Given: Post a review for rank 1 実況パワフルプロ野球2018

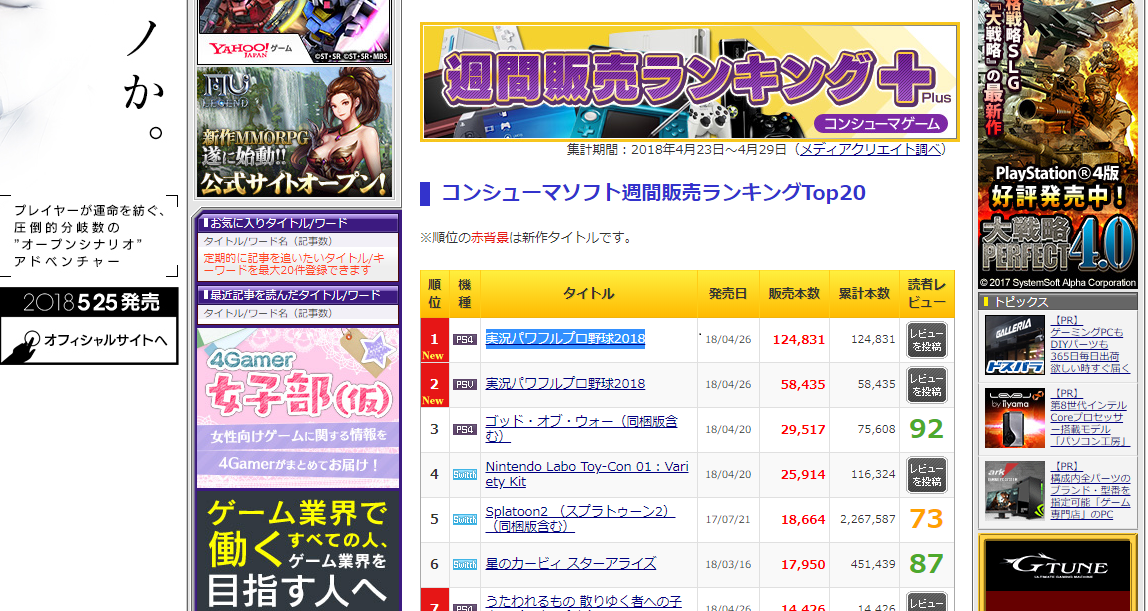Looking at the screenshot, I should [x=927, y=340].
